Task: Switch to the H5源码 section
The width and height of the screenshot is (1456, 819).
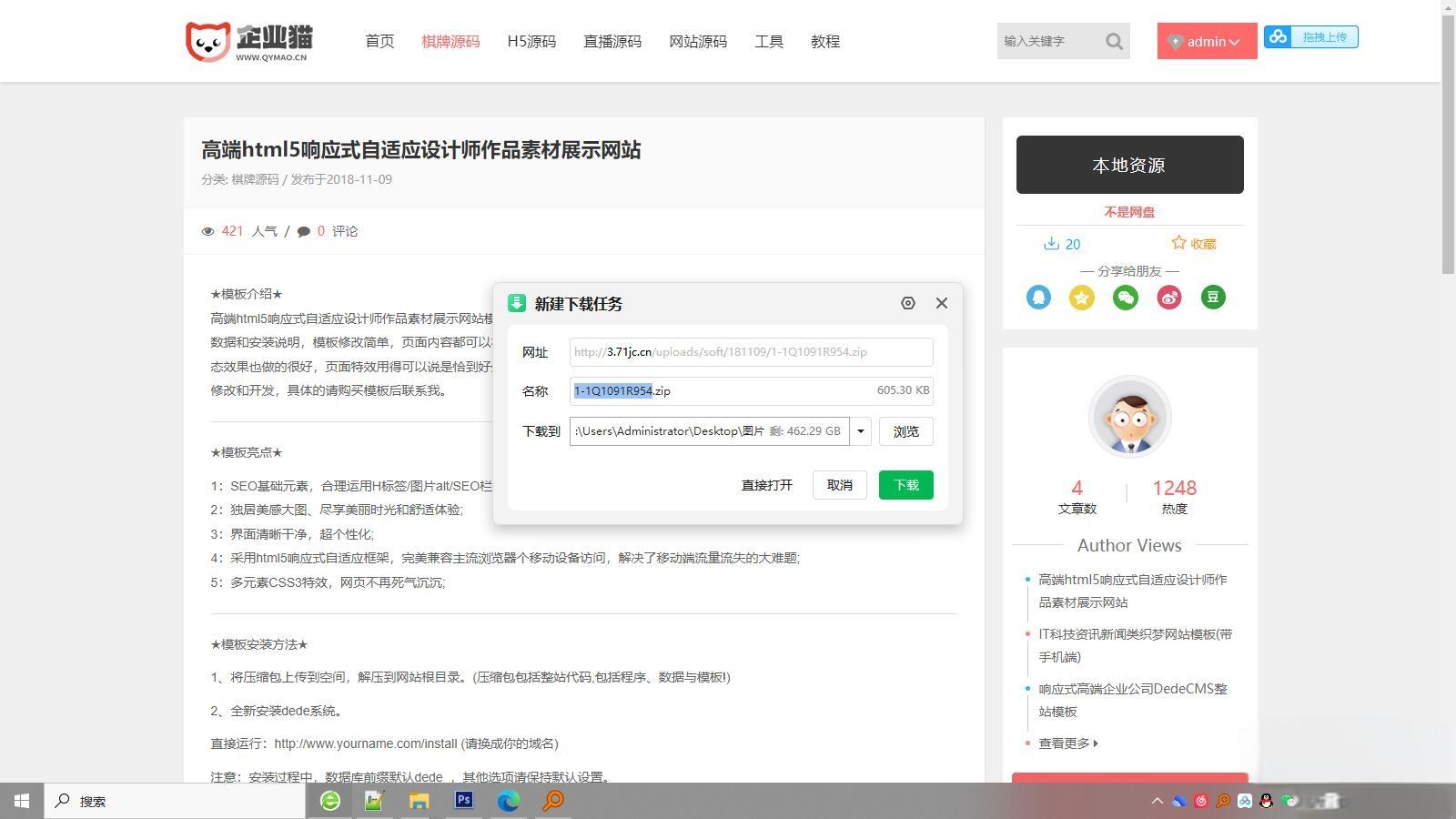Action: (531, 41)
